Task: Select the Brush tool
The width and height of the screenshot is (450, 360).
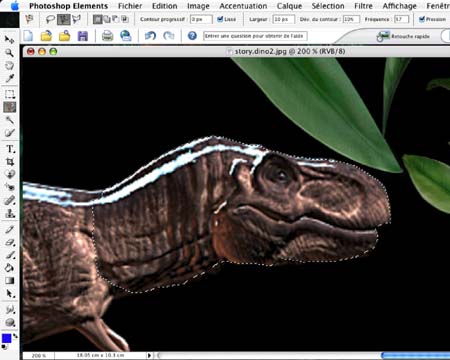Action: click(10, 255)
